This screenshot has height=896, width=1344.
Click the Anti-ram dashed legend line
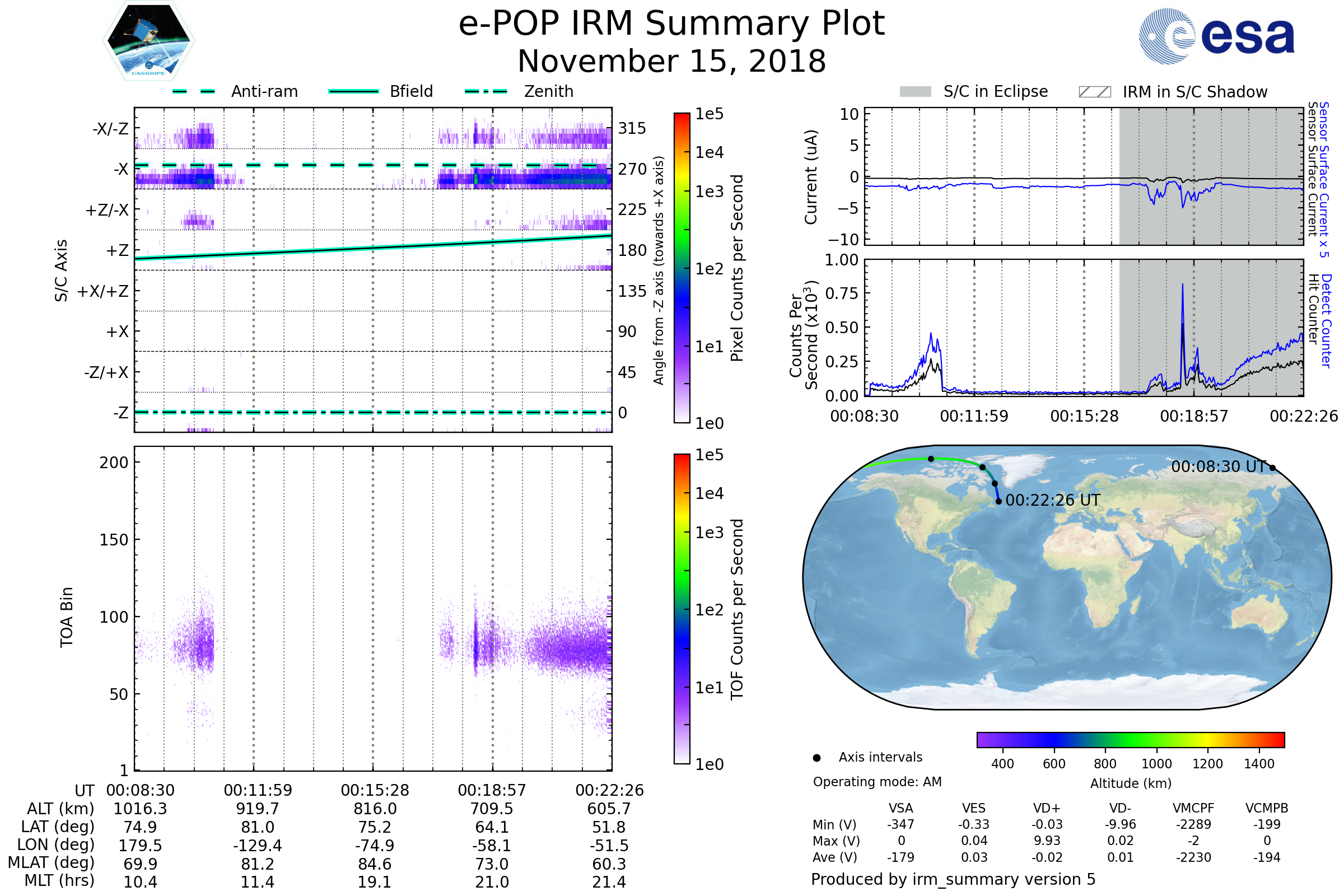[x=194, y=91]
